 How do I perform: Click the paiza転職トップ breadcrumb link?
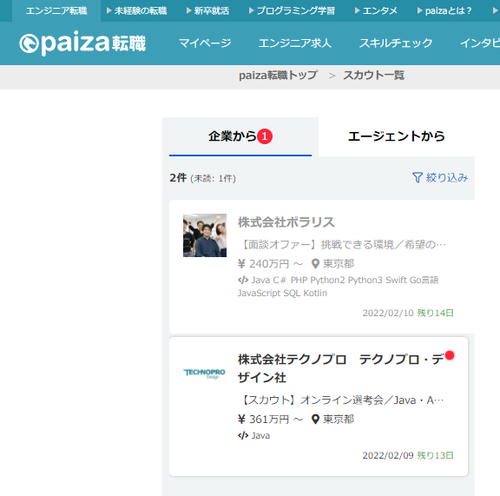pyautogui.click(x=278, y=75)
